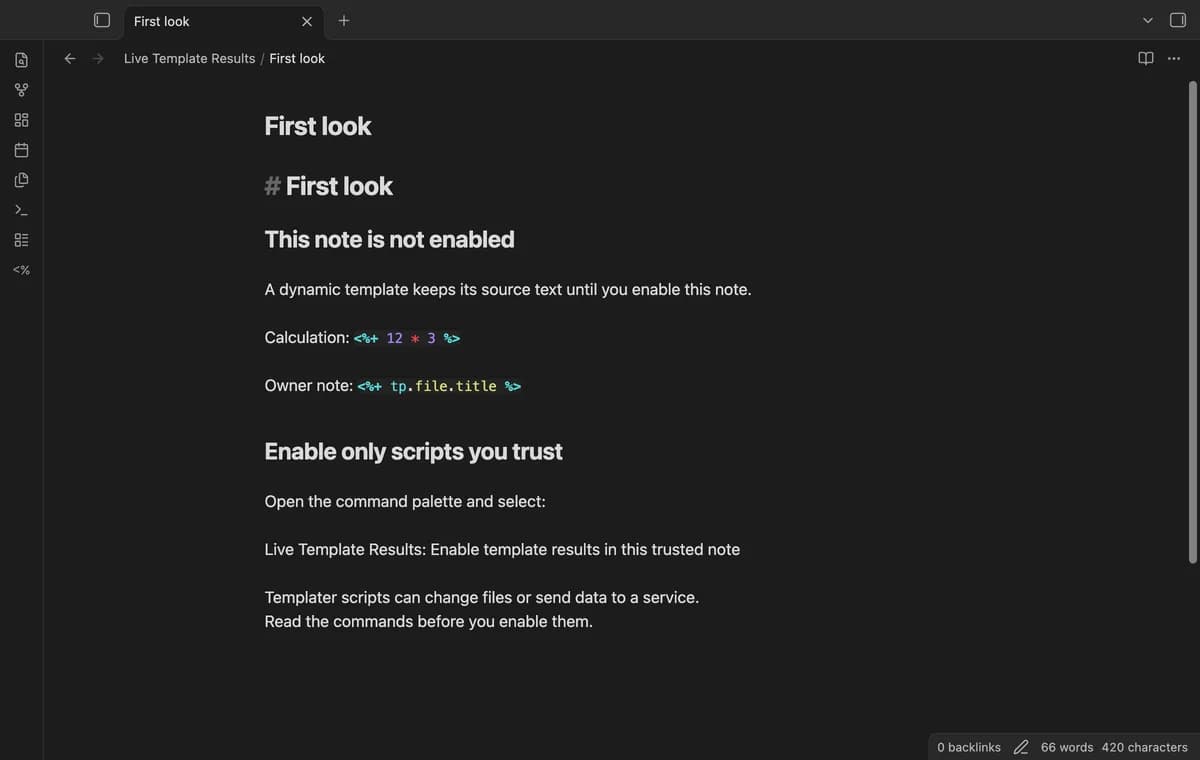Viewport: 1200px width, 760px height.
Task: Create a new canvas from the ribbon
Action: [x=21, y=120]
